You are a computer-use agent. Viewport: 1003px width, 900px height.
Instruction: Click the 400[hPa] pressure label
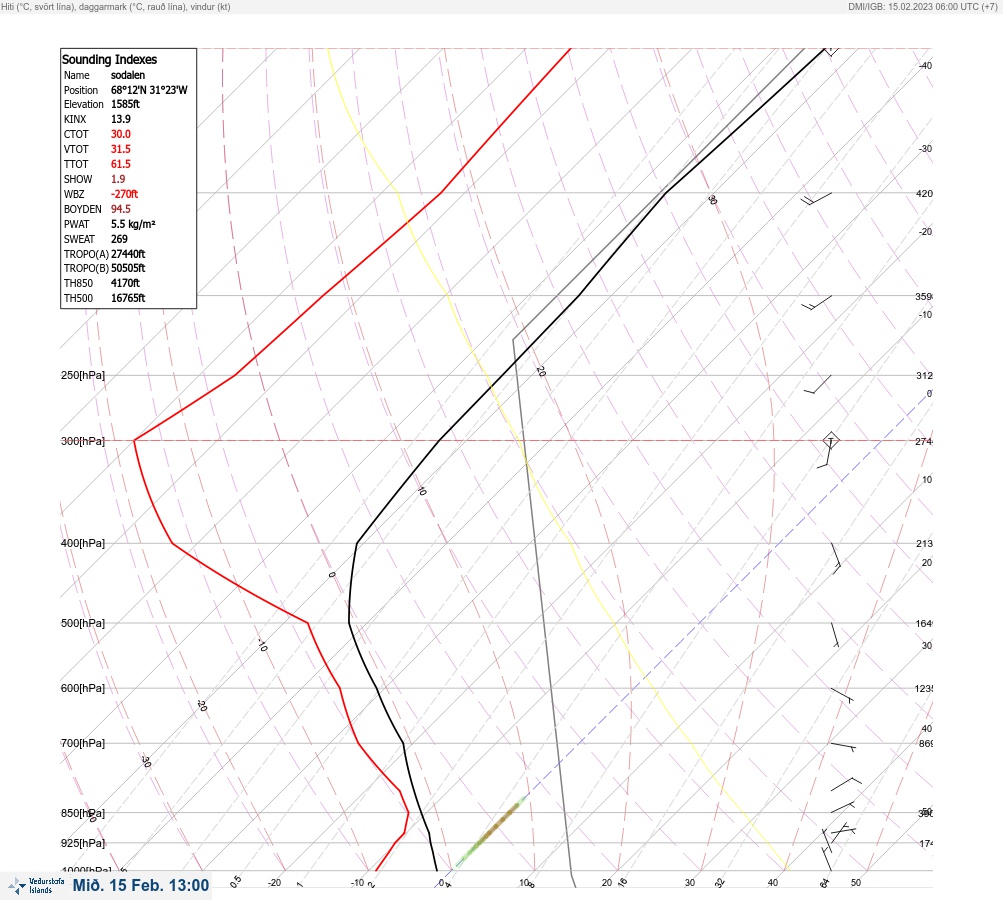point(83,543)
